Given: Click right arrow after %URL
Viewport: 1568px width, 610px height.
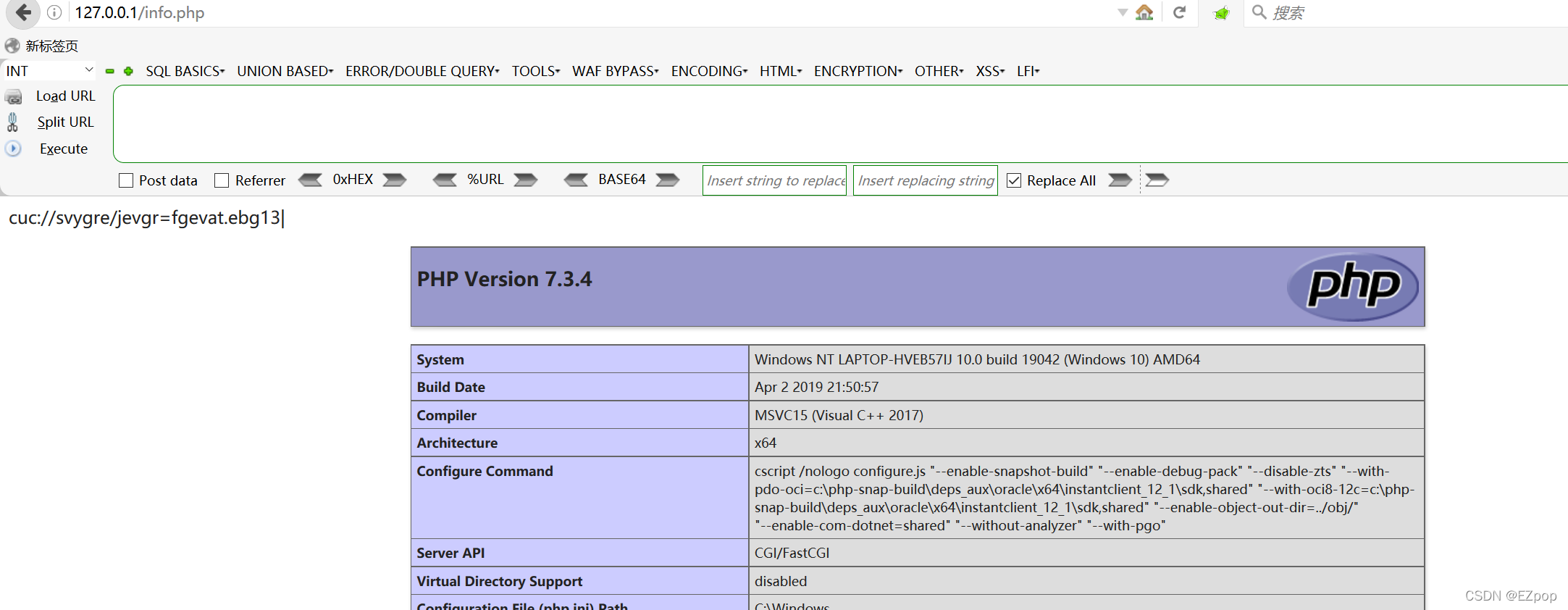Looking at the screenshot, I should tap(526, 180).
